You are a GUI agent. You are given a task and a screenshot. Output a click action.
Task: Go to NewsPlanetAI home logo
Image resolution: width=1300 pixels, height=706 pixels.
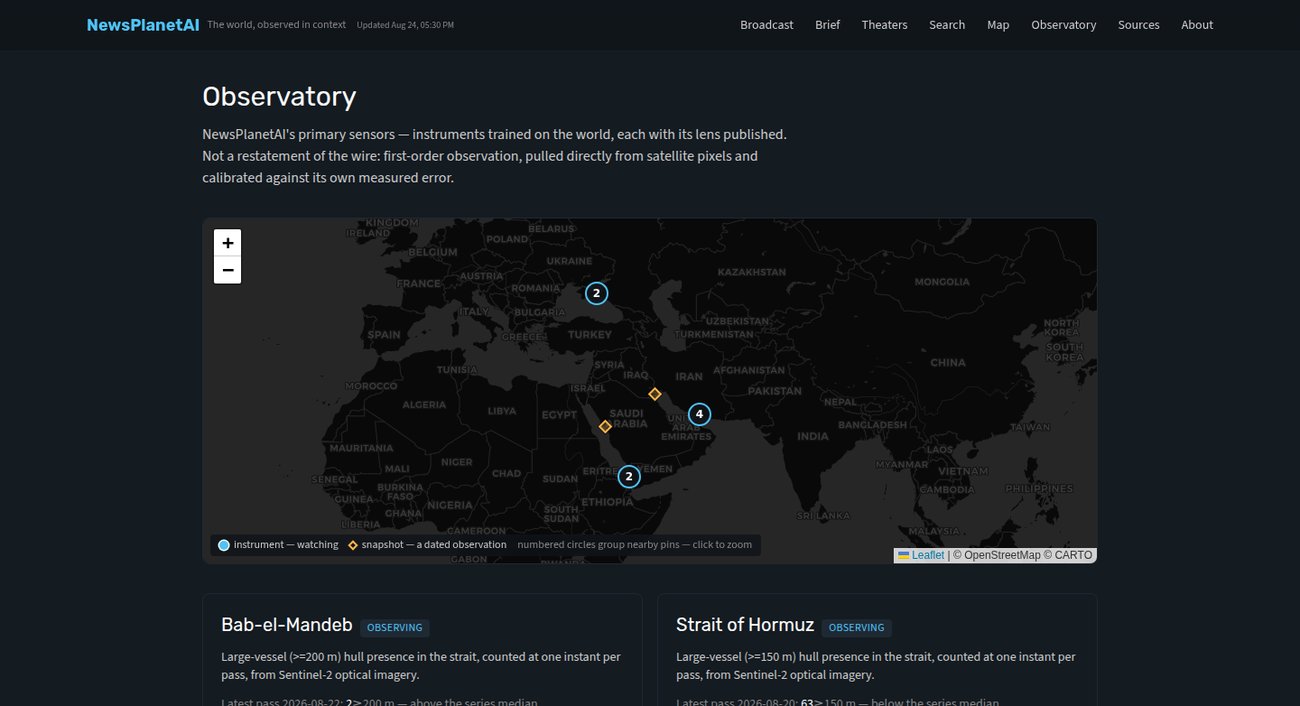click(x=143, y=25)
